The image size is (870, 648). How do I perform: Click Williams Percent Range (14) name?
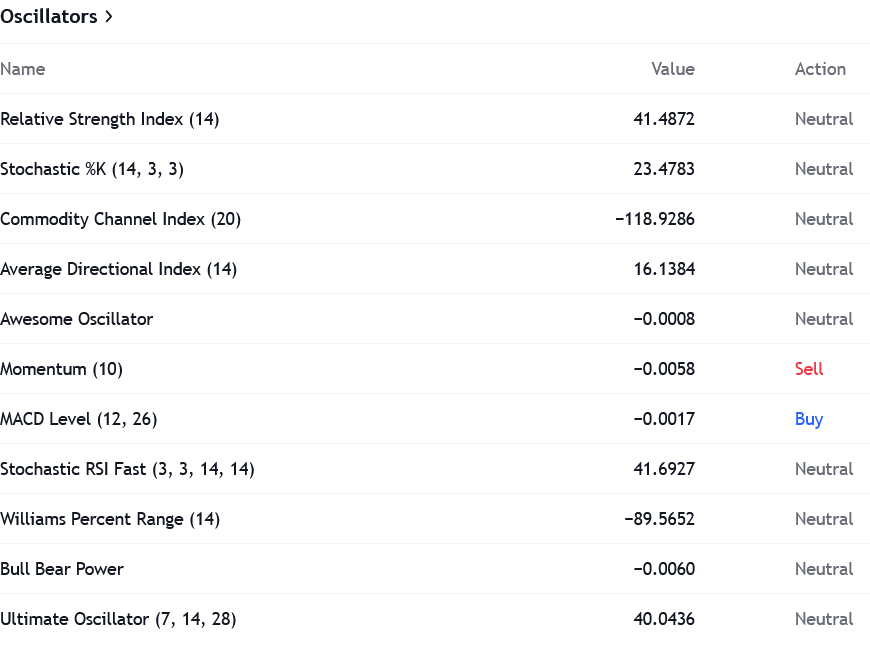[110, 519]
